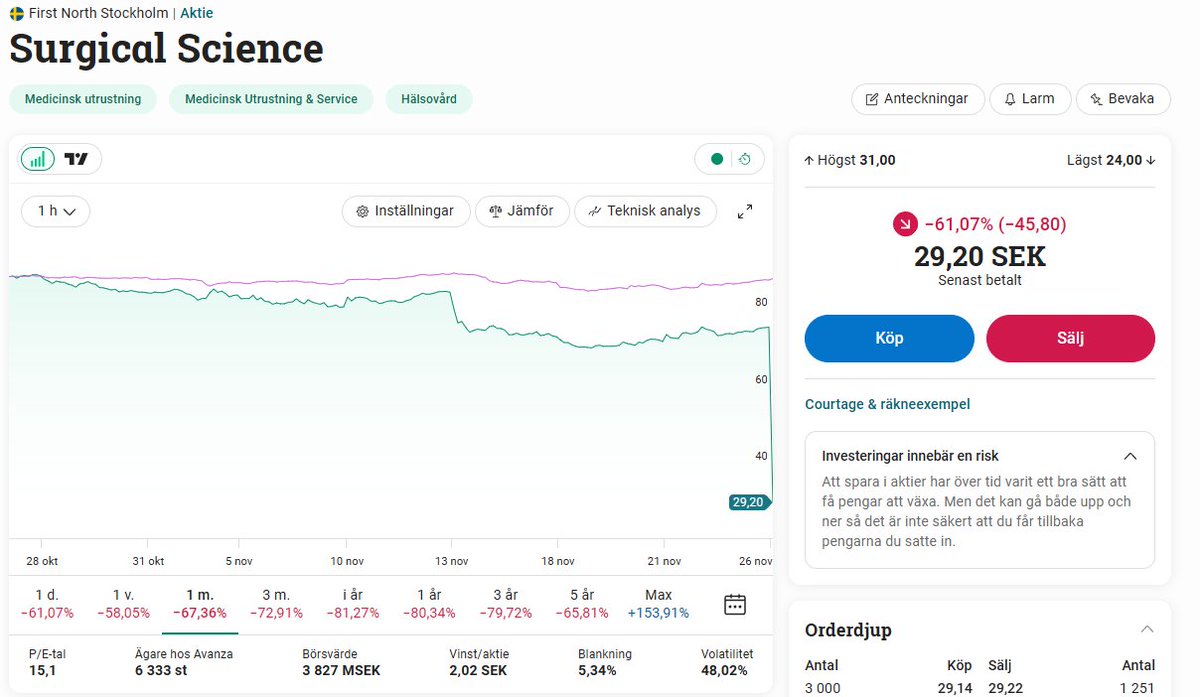Click the Köp price 29,14 in Orderdjup
The width and height of the screenshot is (1200, 697).
954,688
